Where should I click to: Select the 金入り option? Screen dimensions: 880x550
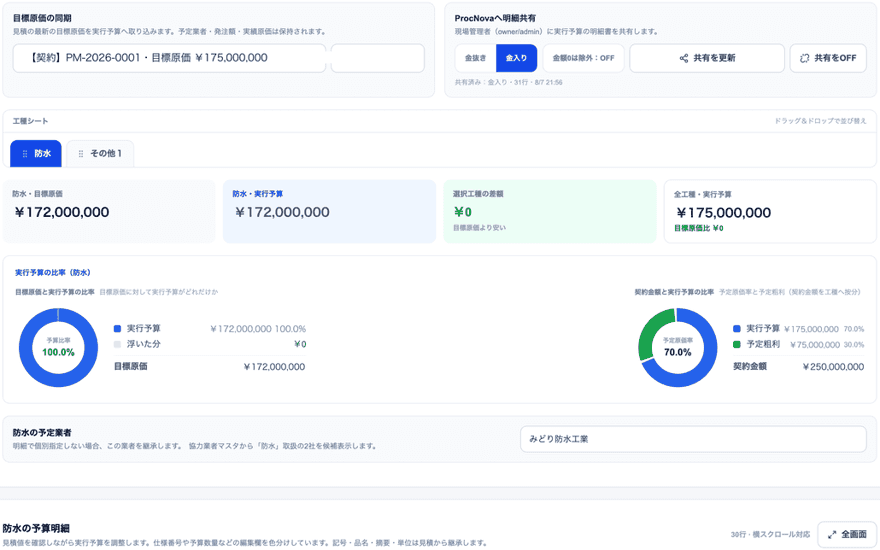[516, 58]
